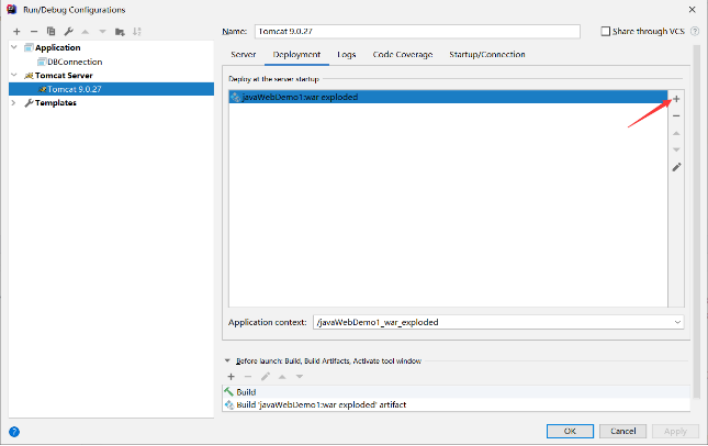Add artifact to deployment list
Viewport: 708px width, 446px height.
coord(676,99)
